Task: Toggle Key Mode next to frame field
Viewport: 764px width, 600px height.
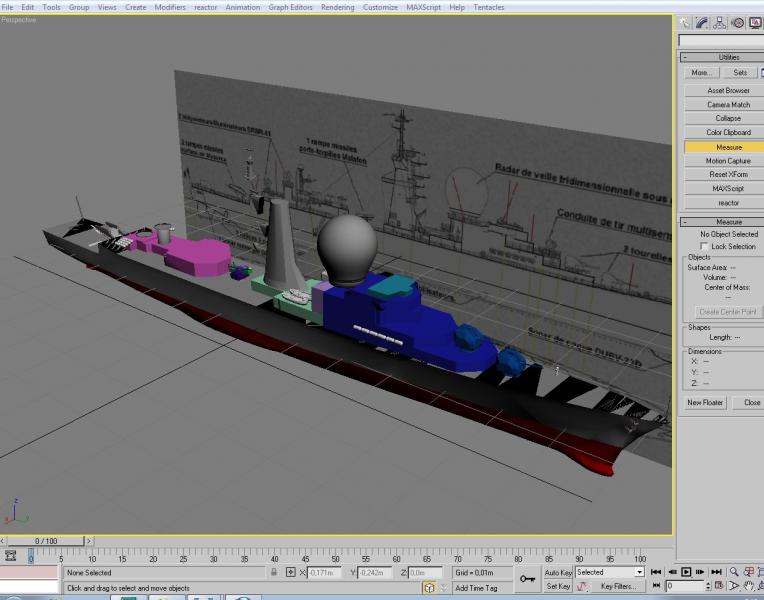Action: pos(656,585)
